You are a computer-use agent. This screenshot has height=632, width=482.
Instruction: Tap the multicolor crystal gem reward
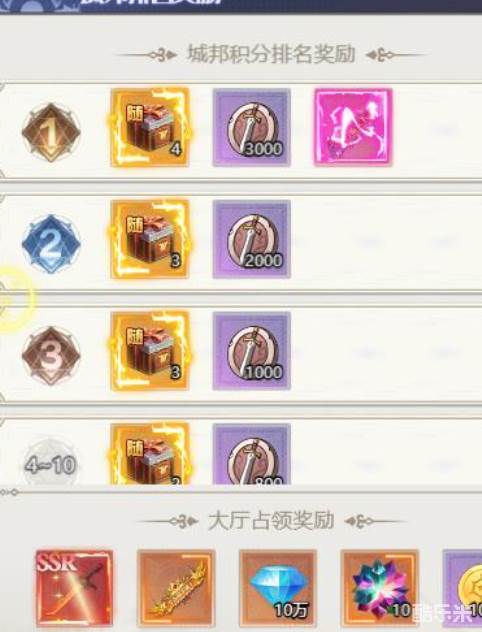[x=380, y=588]
